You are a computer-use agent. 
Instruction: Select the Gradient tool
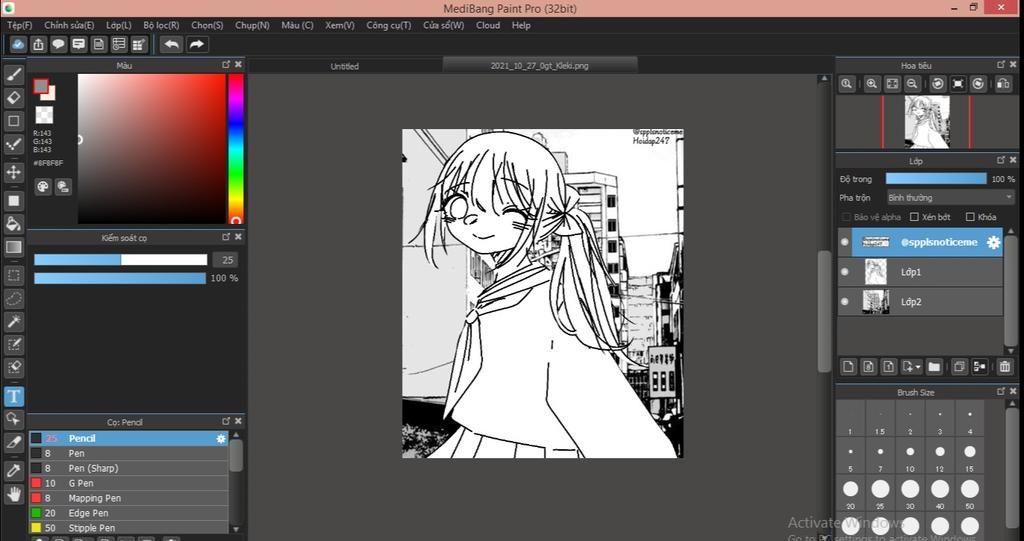click(x=14, y=248)
